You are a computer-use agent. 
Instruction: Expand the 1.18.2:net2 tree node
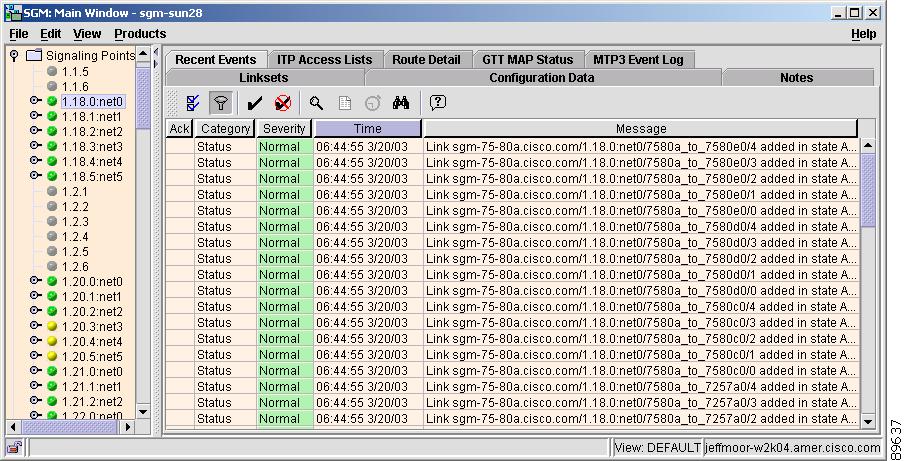(35, 130)
